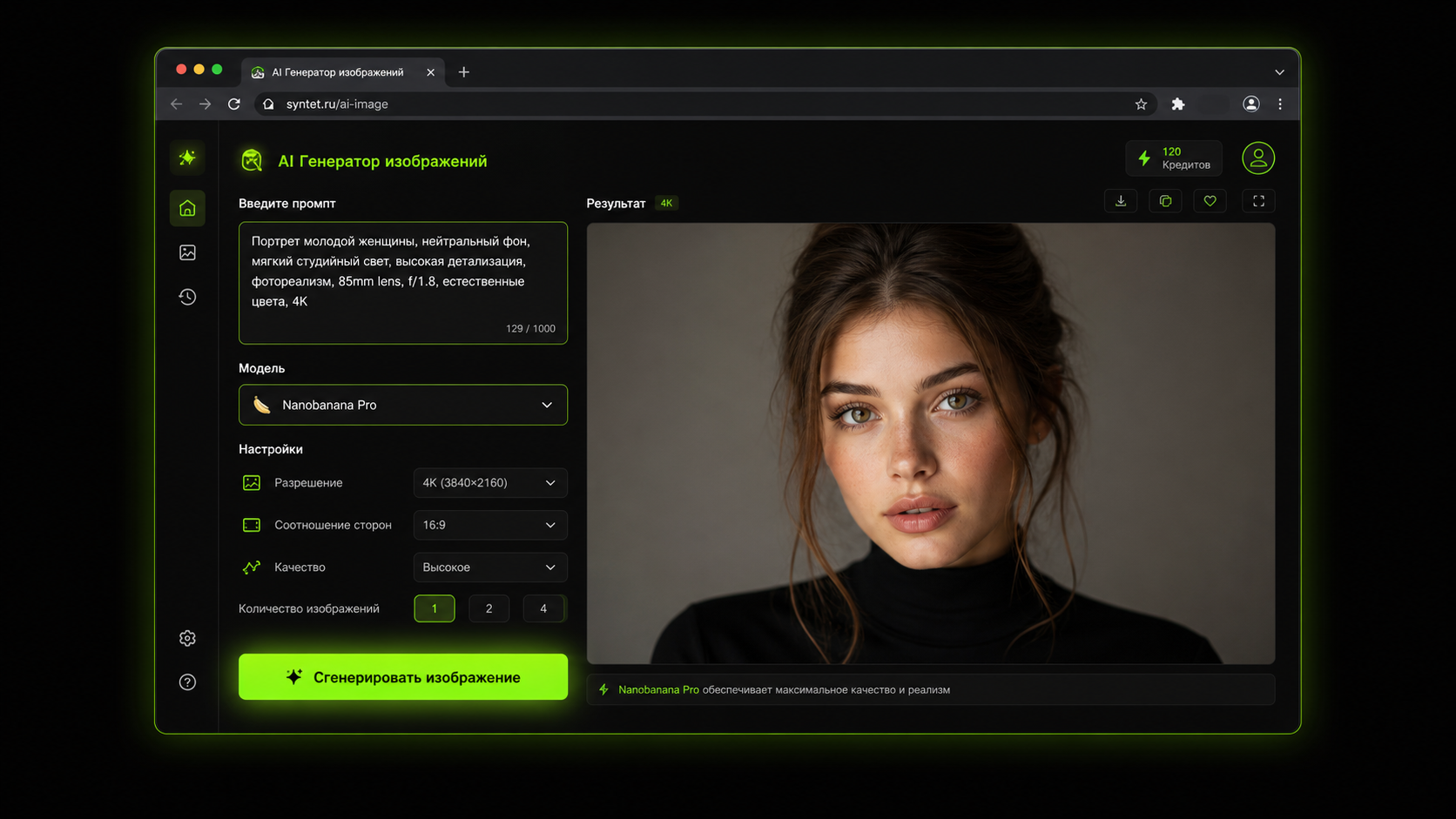Click Сгенерировать изображение button
Screen dimensions: 1456x819
pos(403,677)
